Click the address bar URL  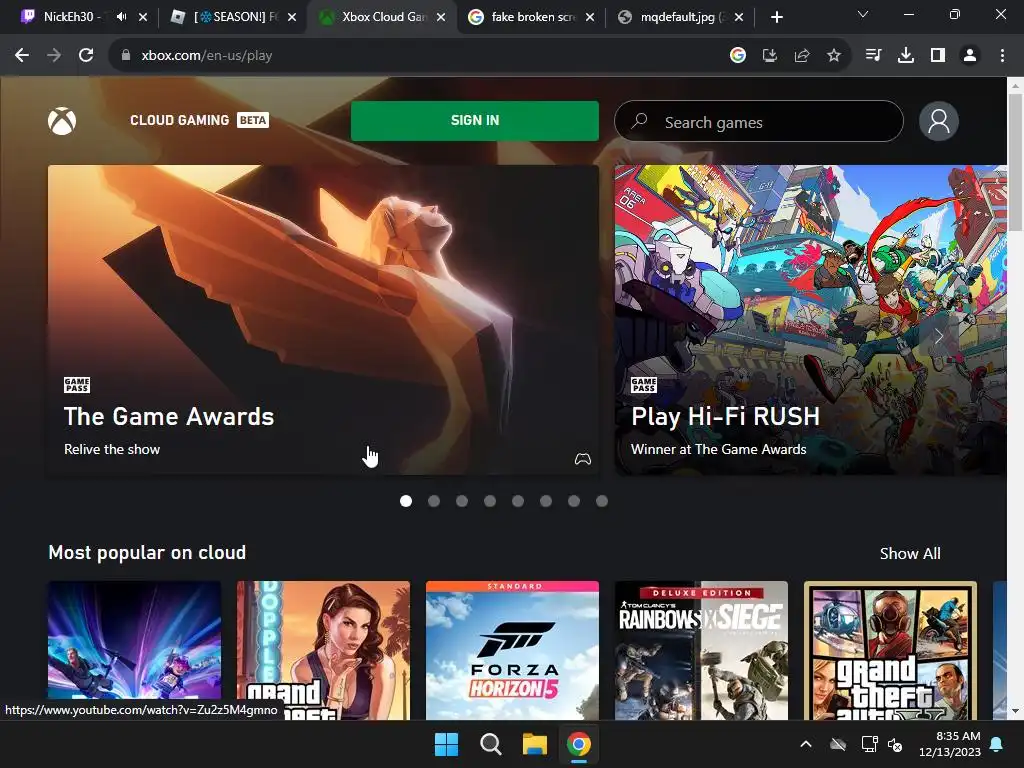pos(206,56)
